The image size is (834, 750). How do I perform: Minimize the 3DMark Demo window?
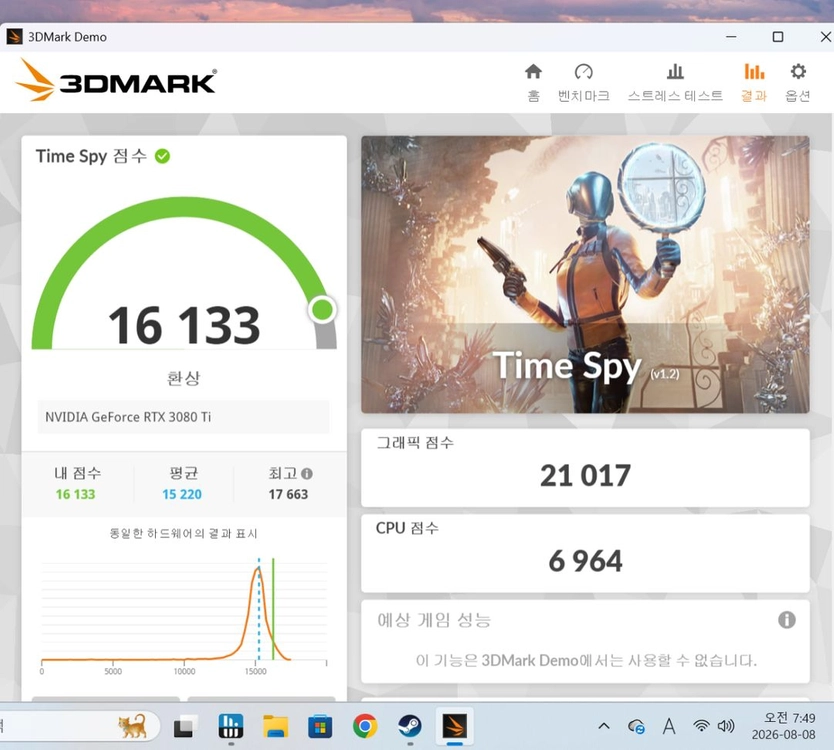click(731, 37)
